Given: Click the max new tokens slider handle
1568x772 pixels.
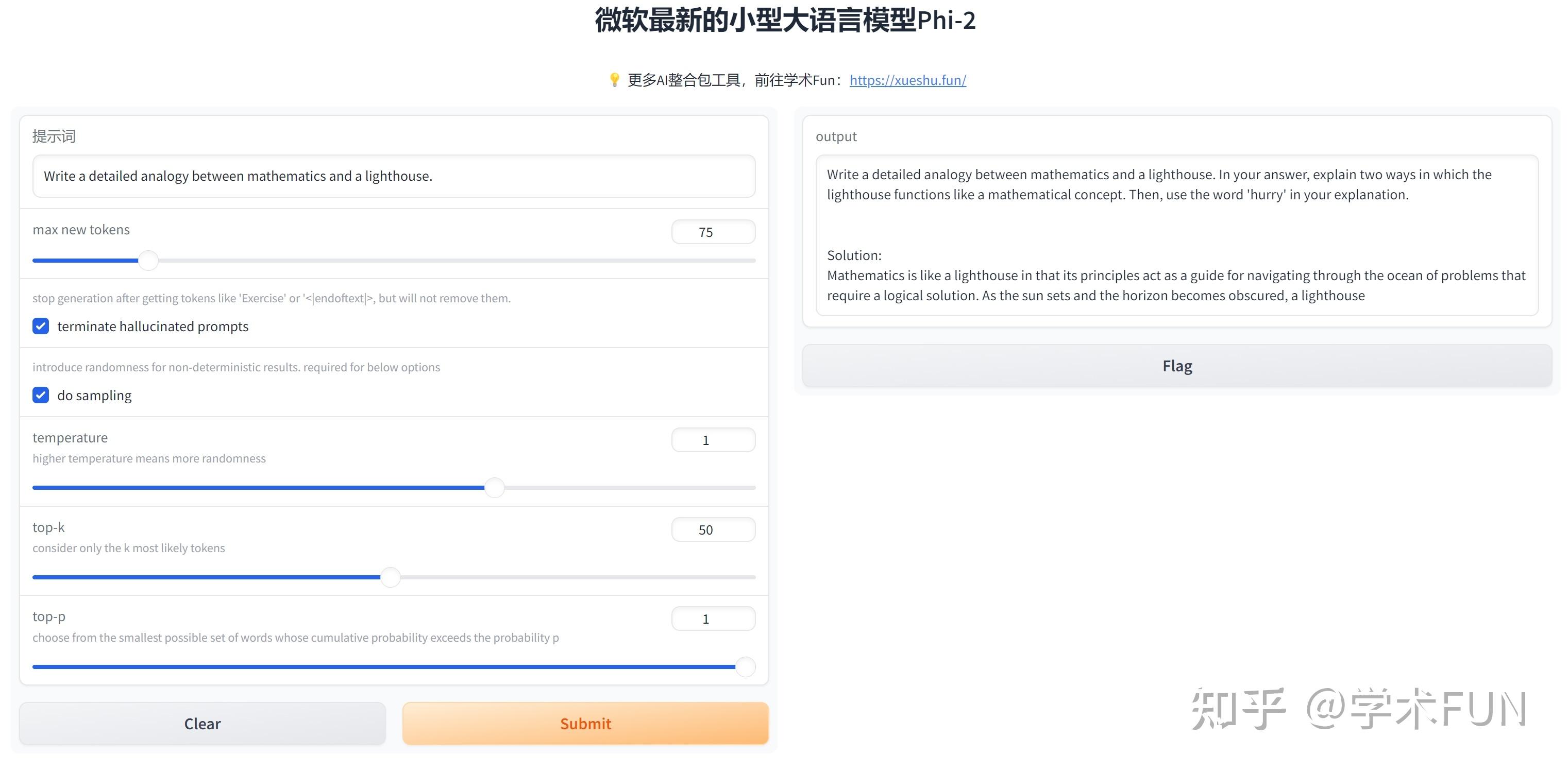Looking at the screenshot, I should click(x=148, y=261).
